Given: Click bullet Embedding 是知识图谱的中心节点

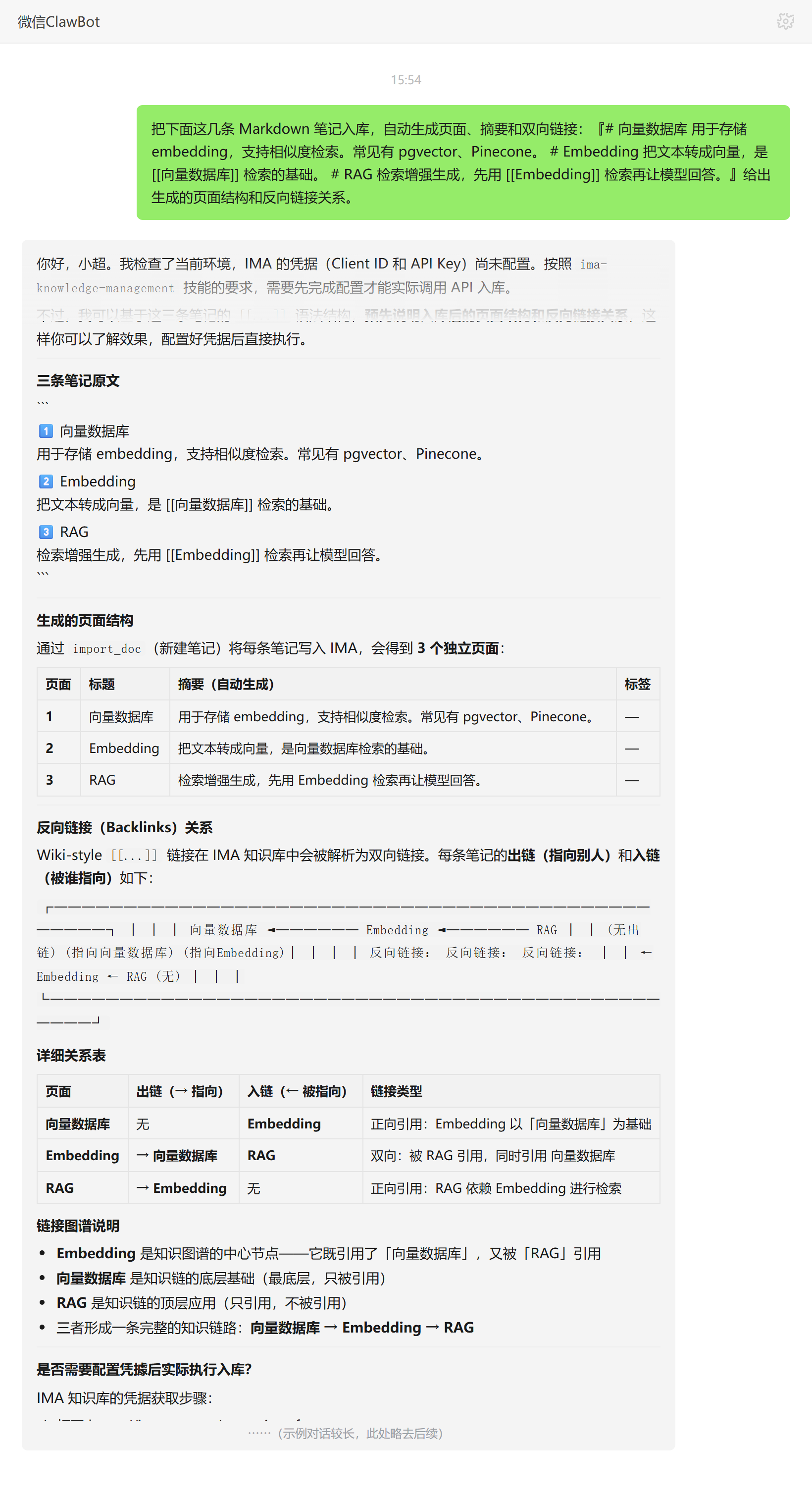Looking at the screenshot, I should coord(328,1253).
